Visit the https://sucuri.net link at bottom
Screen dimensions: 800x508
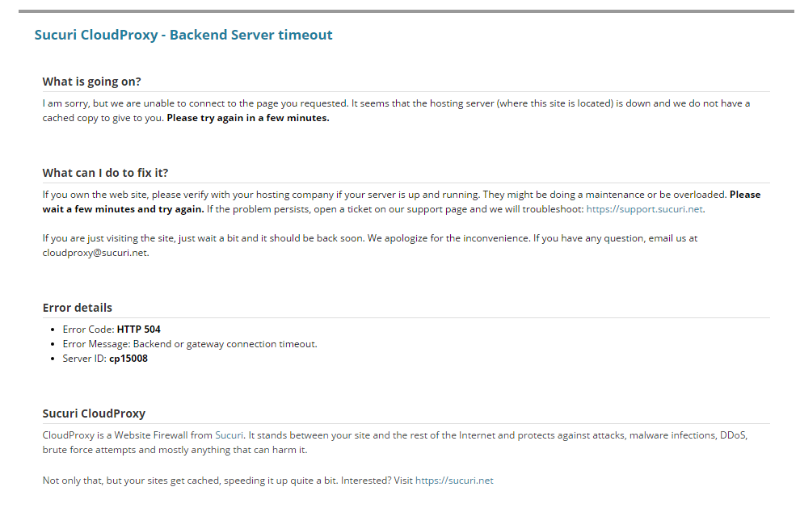click(x=454, y=481)
